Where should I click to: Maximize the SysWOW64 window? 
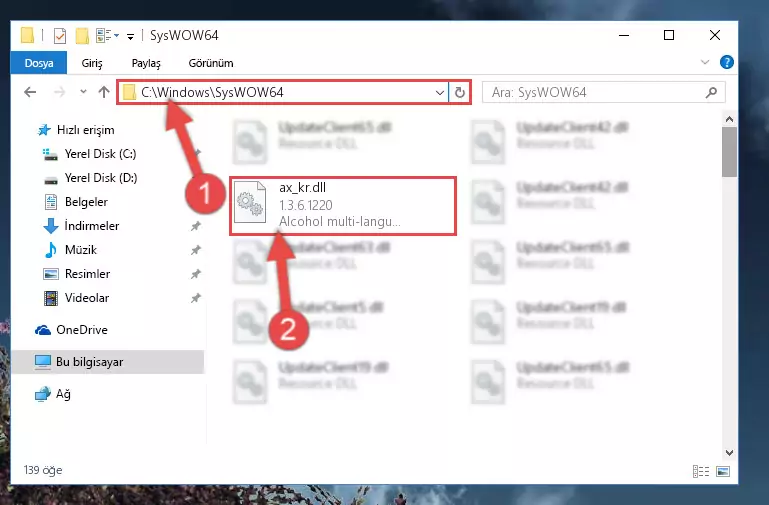(x=669, y=35)
